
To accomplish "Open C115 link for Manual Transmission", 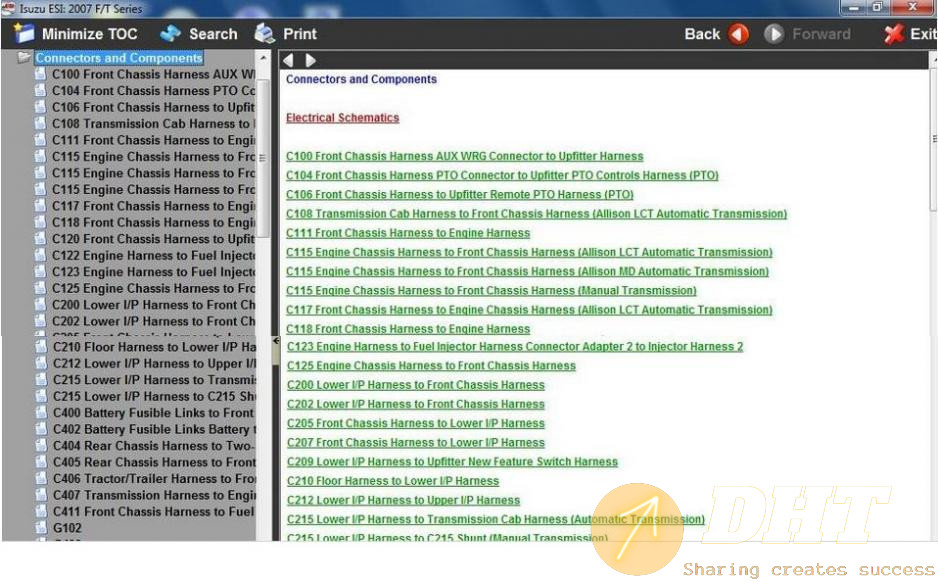I will 491,290.
